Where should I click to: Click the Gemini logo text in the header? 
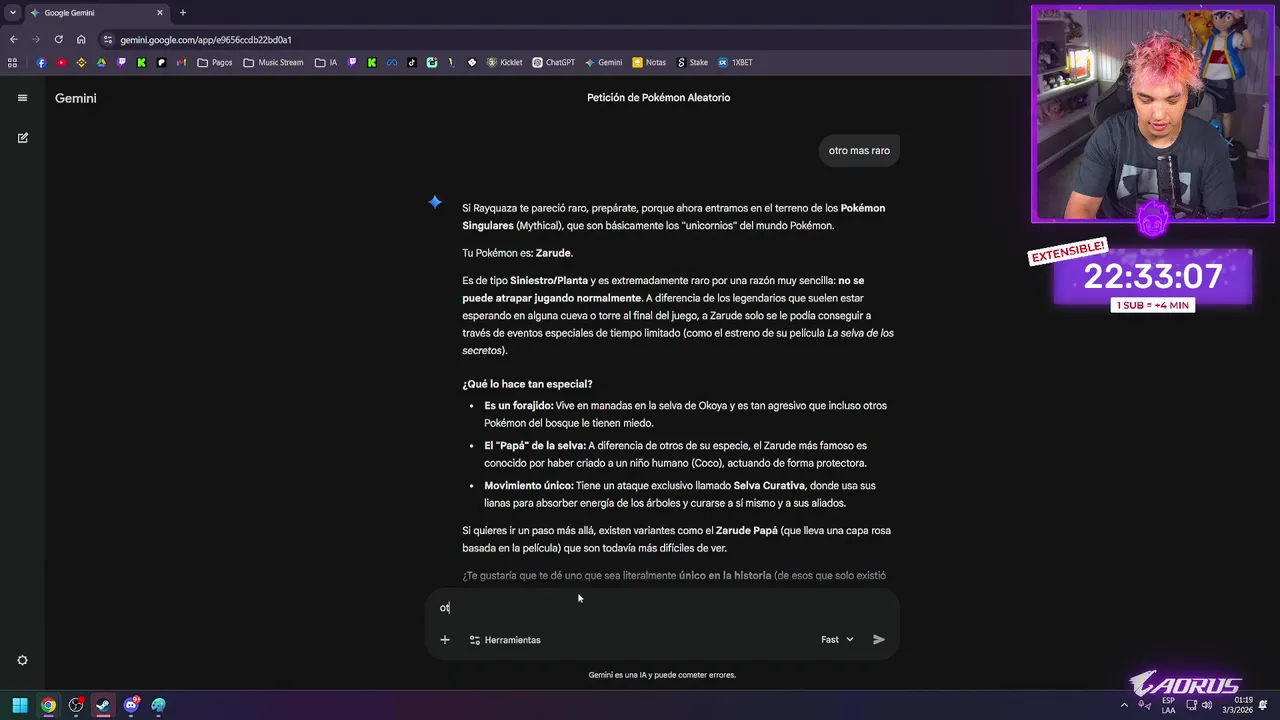tap(76, 98)
